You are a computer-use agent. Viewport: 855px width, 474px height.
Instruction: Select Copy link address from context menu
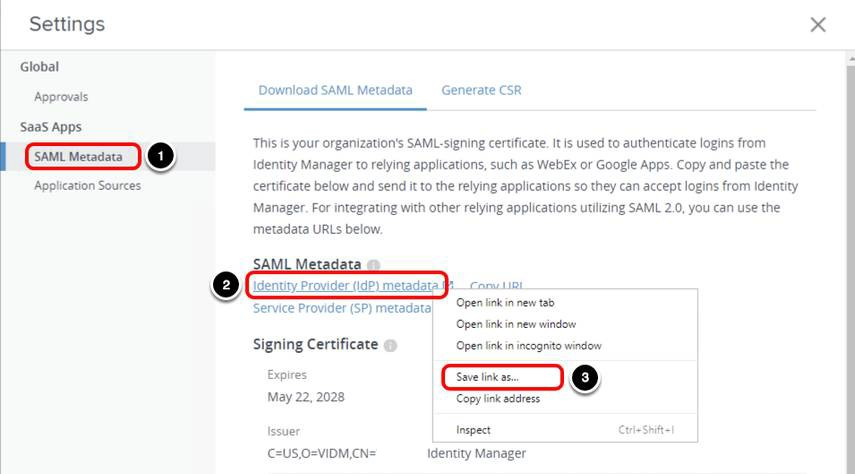pyautogui.click(x=498, y=399)
